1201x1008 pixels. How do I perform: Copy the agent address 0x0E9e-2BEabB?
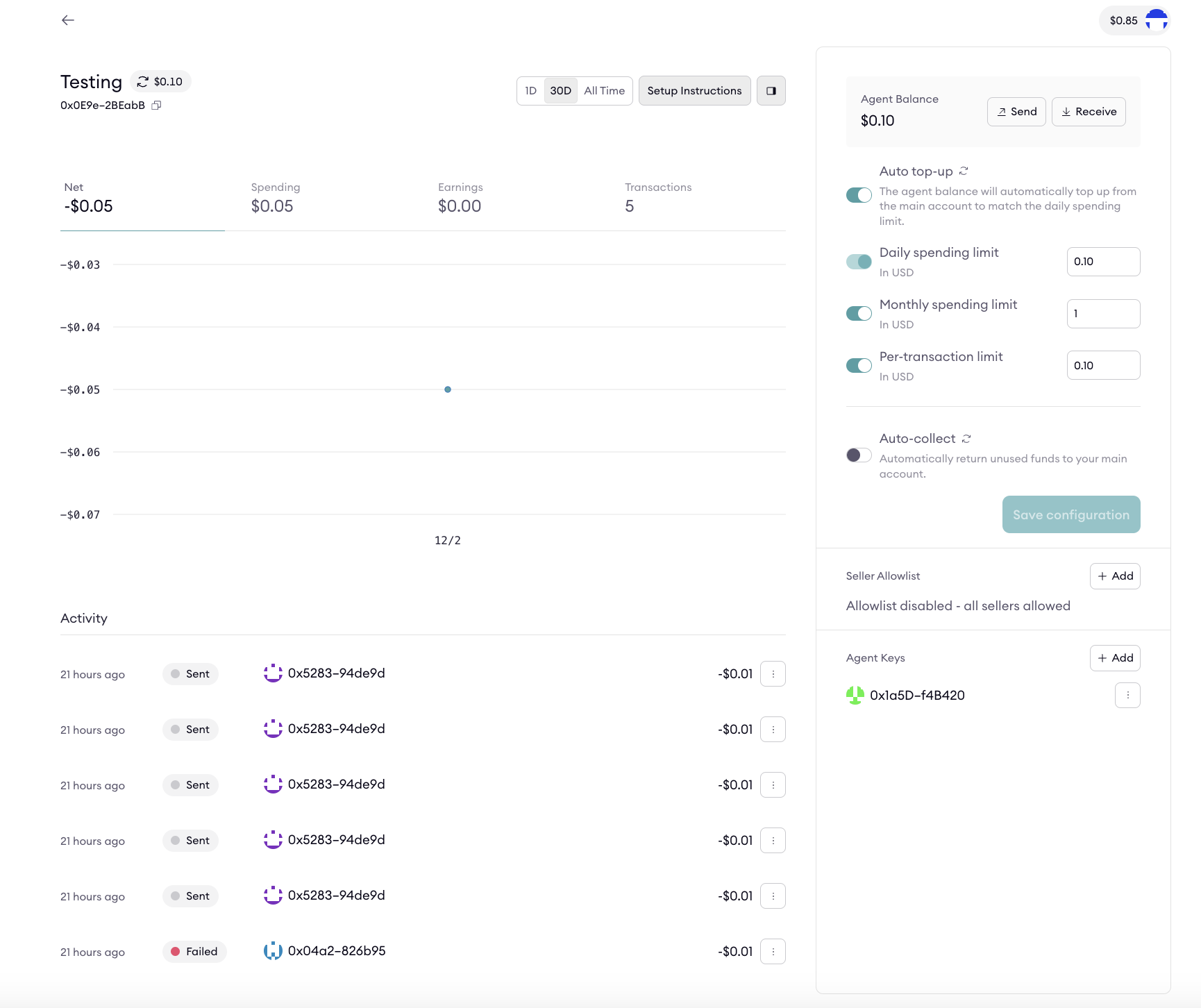click(x=156, y=106)
